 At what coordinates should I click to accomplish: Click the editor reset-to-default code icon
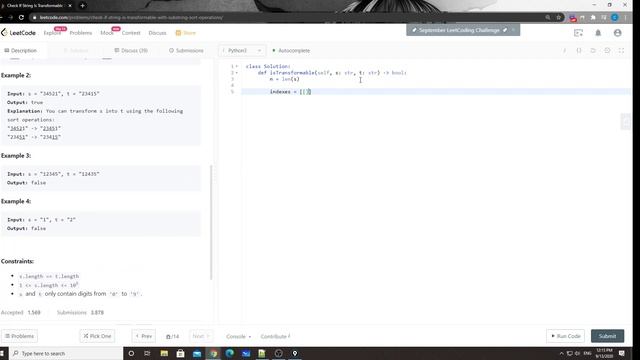point(607,51)
